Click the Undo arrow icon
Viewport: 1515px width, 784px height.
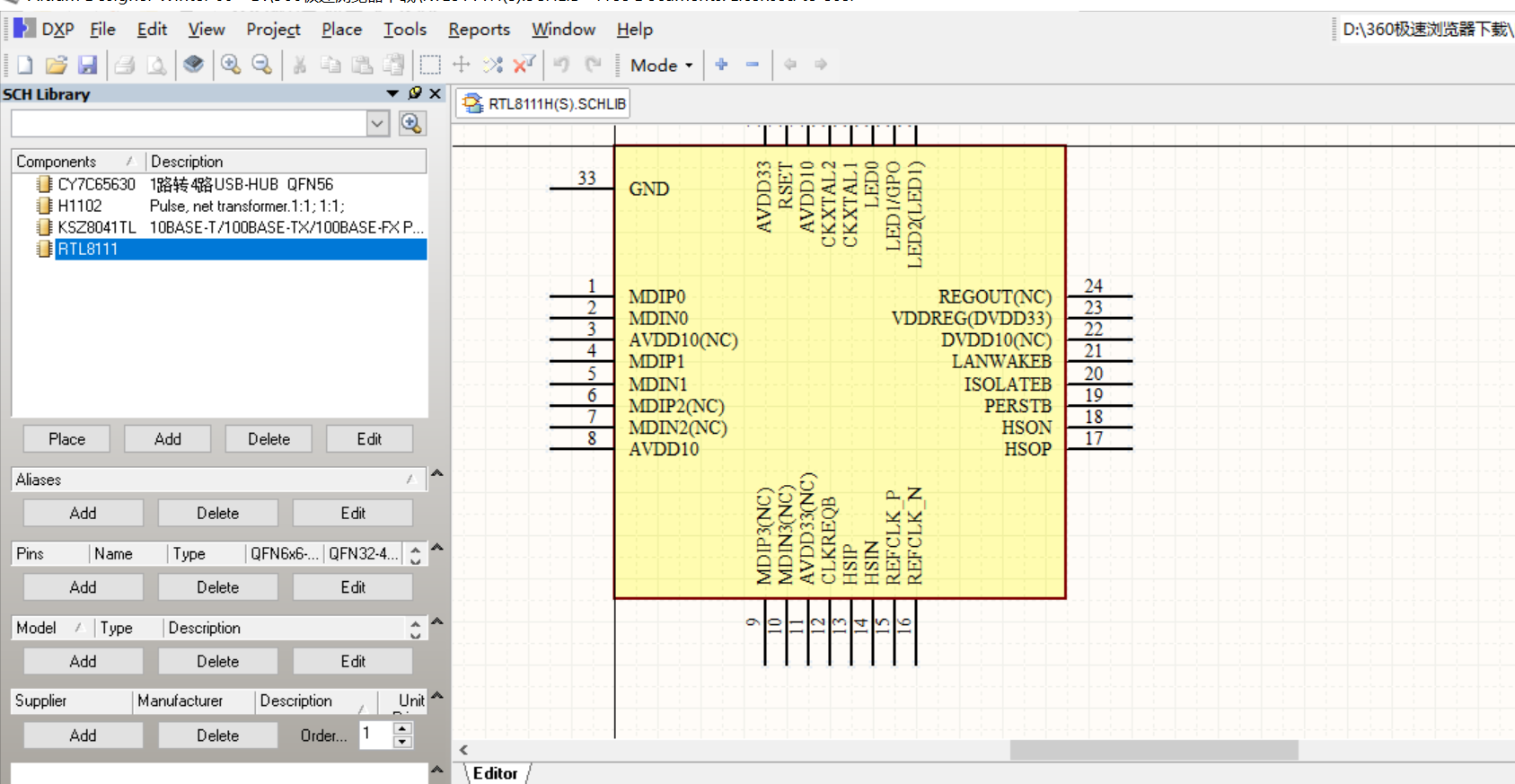561,65
